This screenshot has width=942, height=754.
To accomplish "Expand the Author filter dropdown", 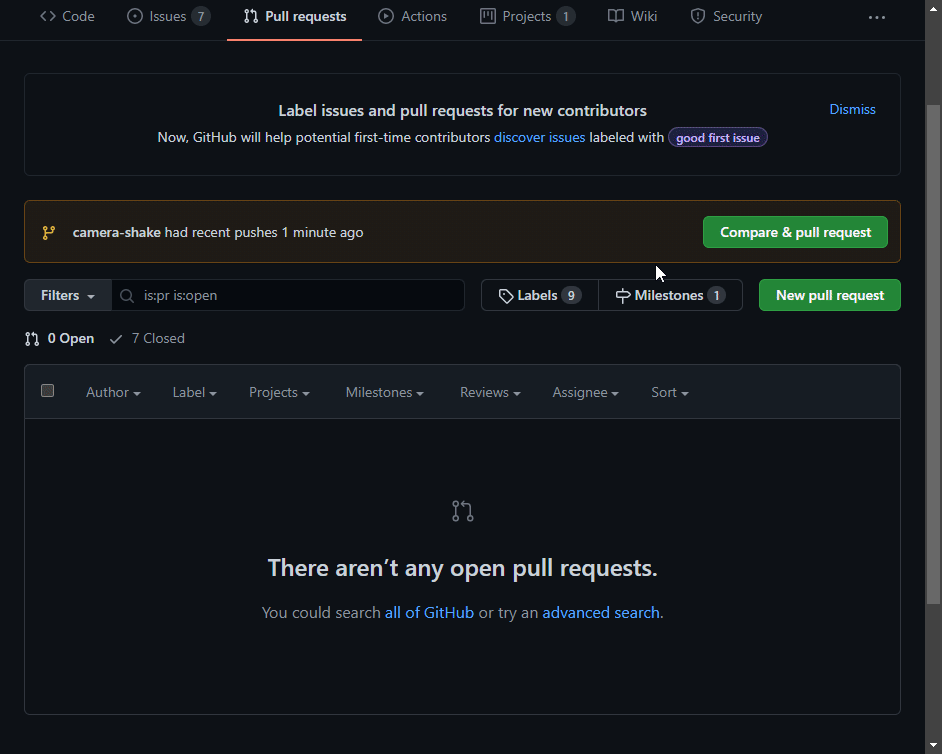I will coord(113,392).
